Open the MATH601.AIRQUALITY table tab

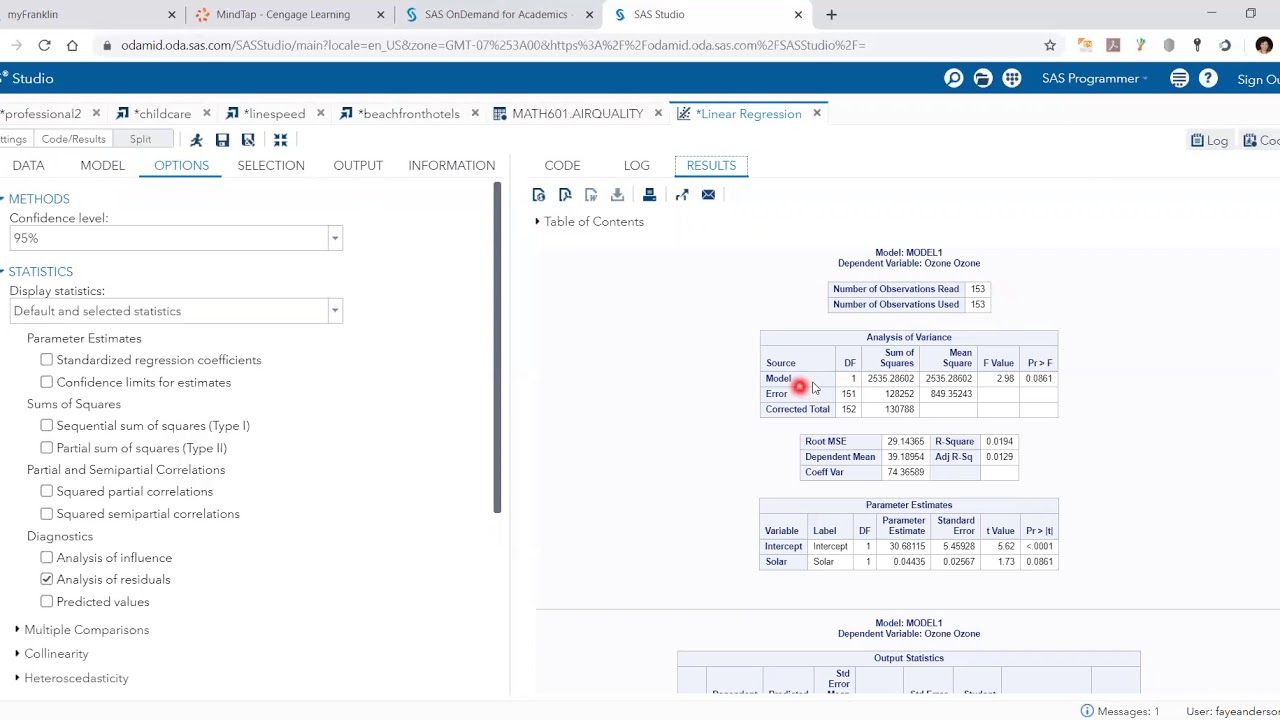[577, 114]
